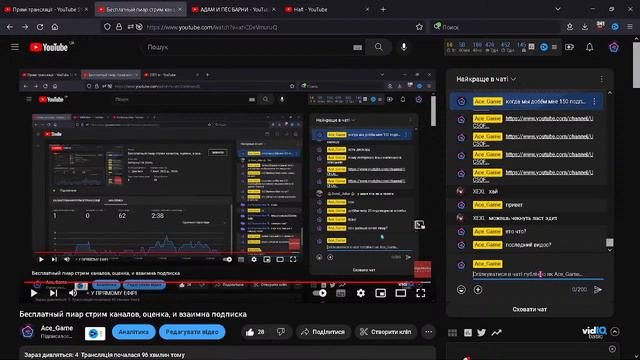This screenshot has width=640, height=360.
Task: Focus the chat message input field
Action: 538,274
